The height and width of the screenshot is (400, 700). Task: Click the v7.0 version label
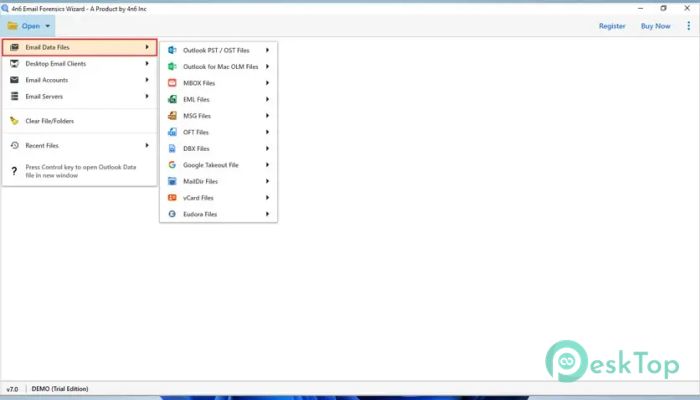click(x=12, y=389)
